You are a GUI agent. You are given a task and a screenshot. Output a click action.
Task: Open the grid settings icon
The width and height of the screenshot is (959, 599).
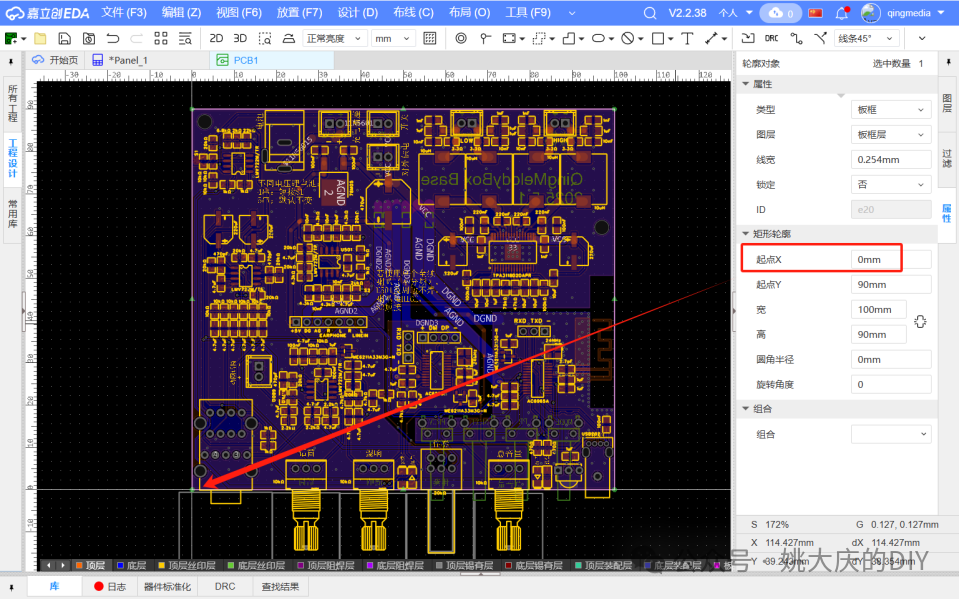[430, 38]
